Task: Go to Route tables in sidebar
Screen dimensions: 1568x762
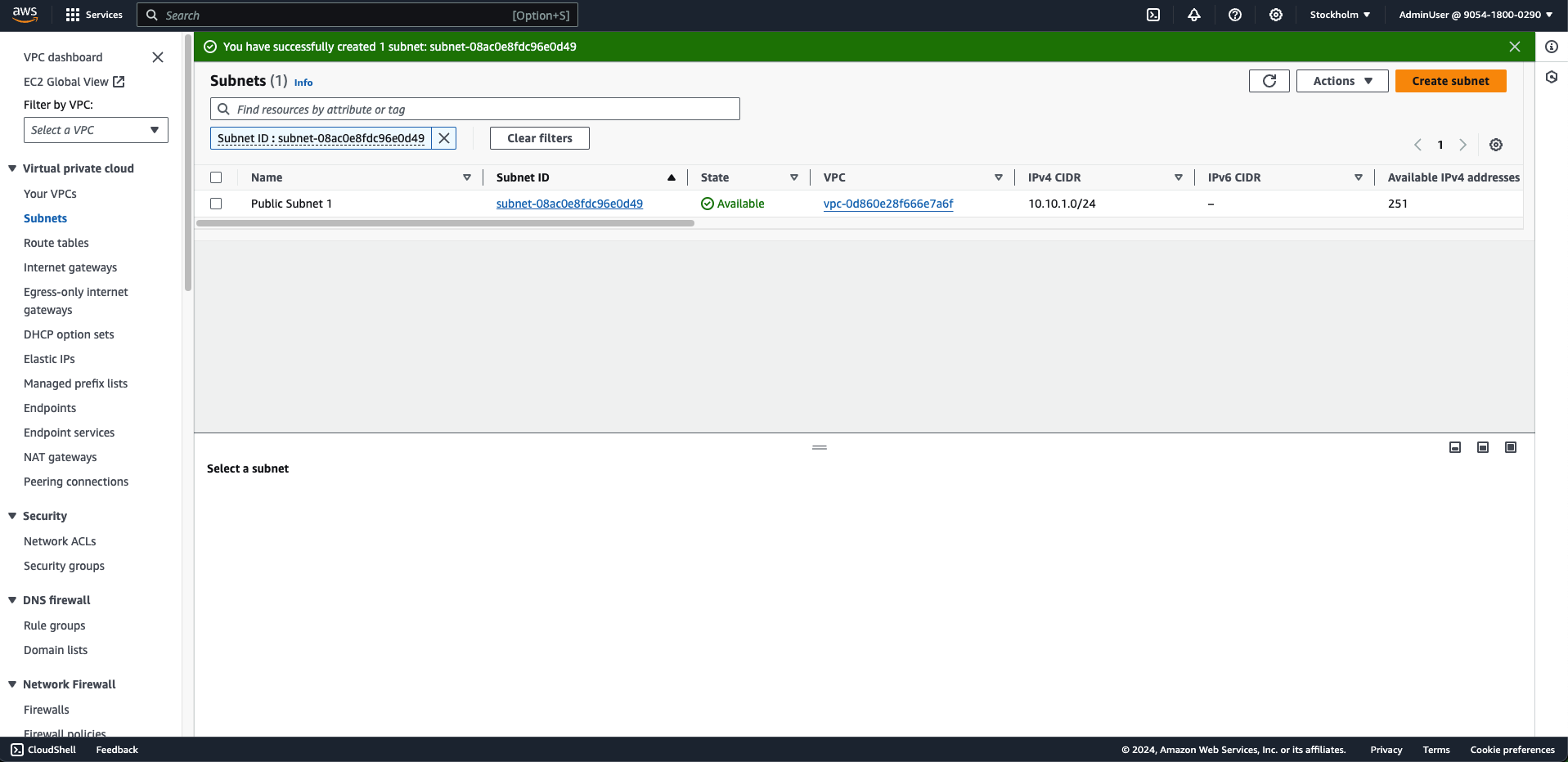Action: [56, 243]
